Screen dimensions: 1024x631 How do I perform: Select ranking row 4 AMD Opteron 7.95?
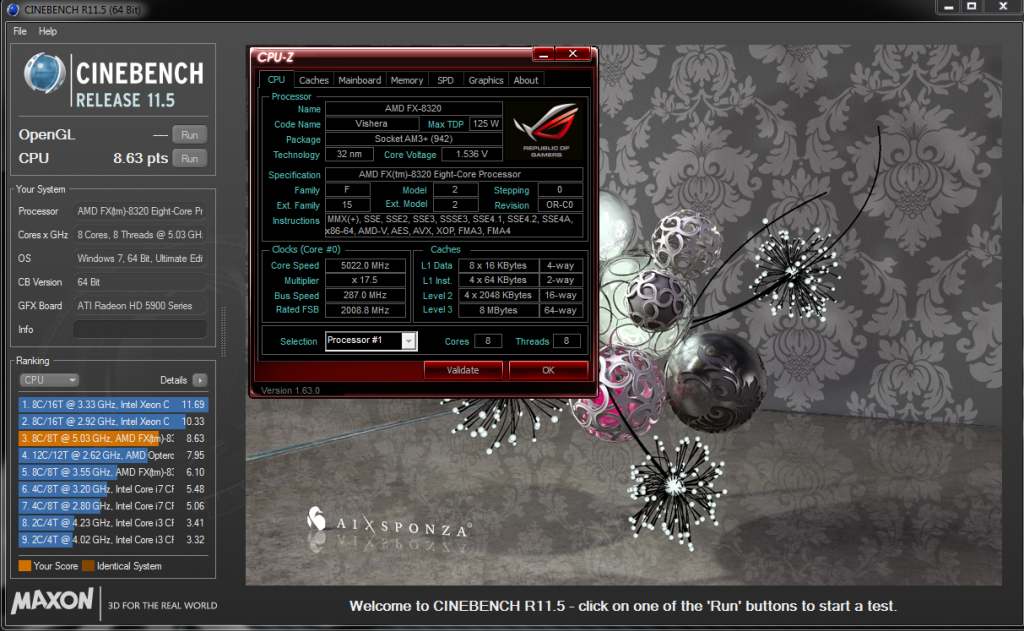pyautogui.click(x=113, y=455)
